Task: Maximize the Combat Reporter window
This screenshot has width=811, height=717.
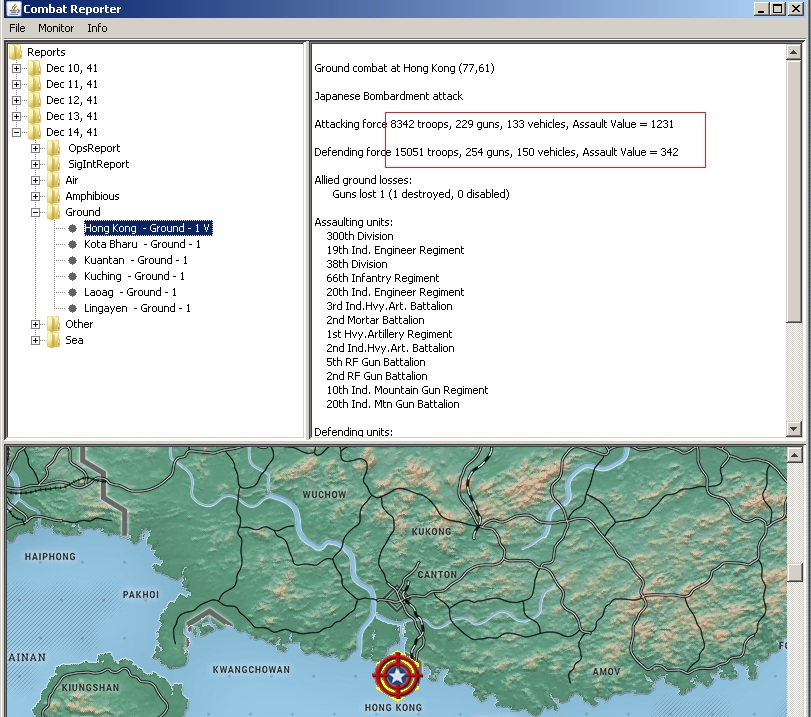Action: coord(777,9)
